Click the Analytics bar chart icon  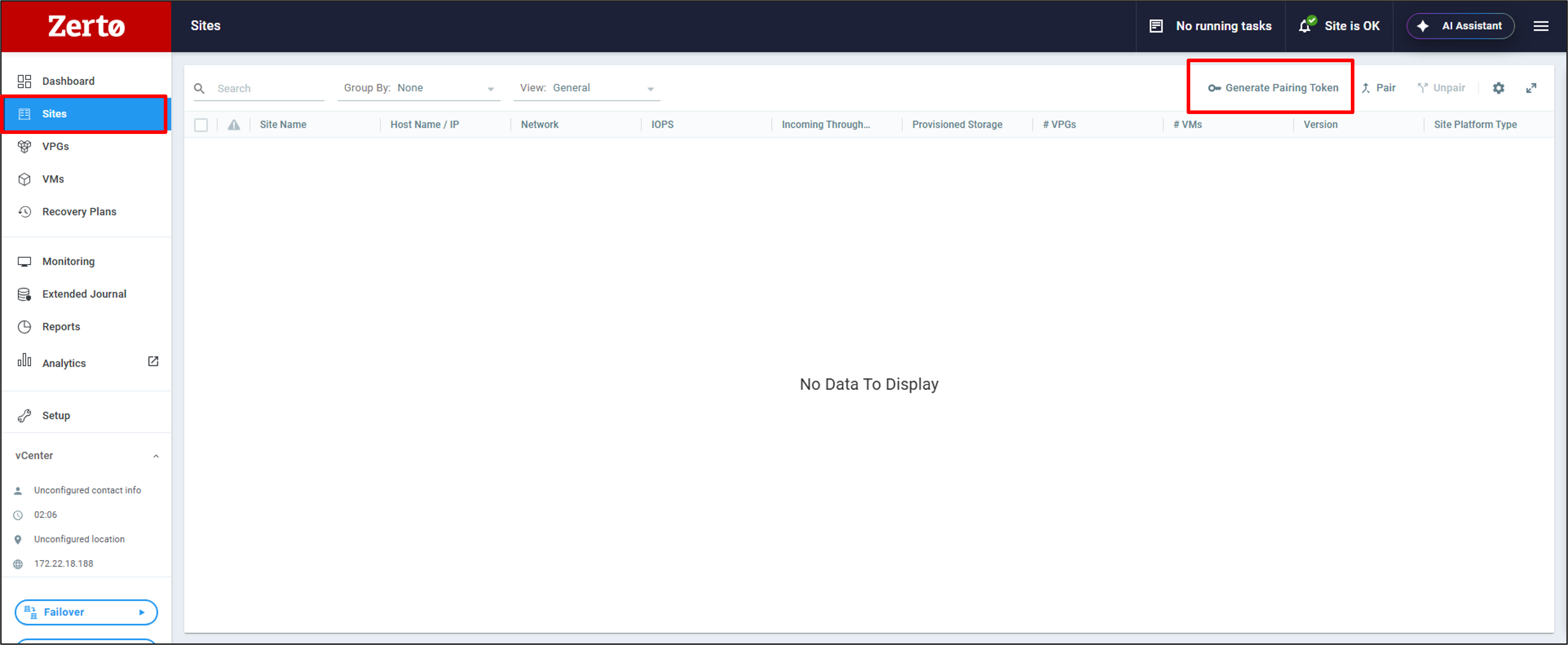pos(24,360)
